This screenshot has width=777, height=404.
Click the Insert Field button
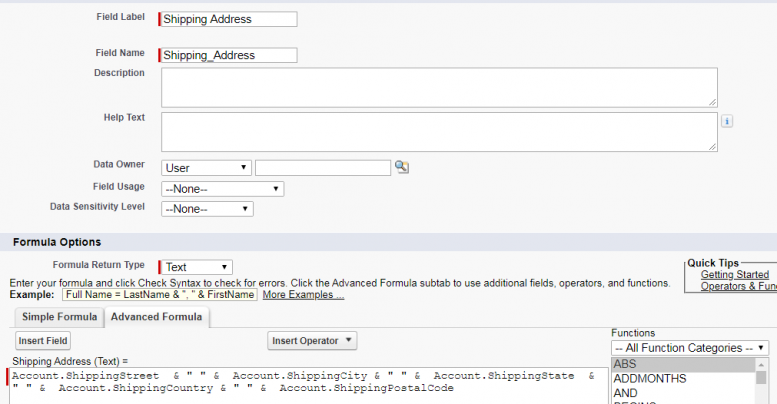point(43,341)
